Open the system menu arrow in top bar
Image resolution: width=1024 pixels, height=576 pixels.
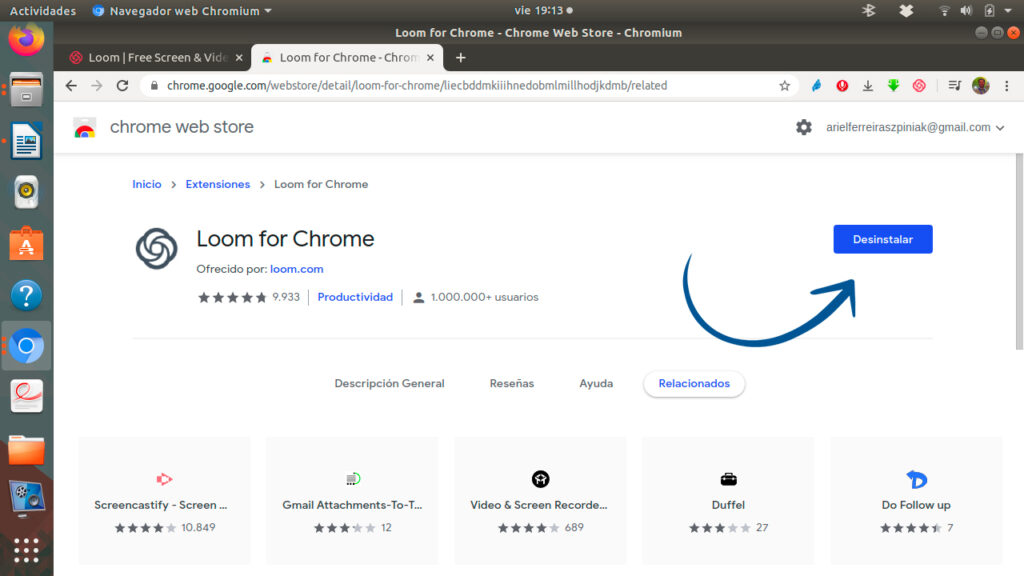[x=1008, y=10]
